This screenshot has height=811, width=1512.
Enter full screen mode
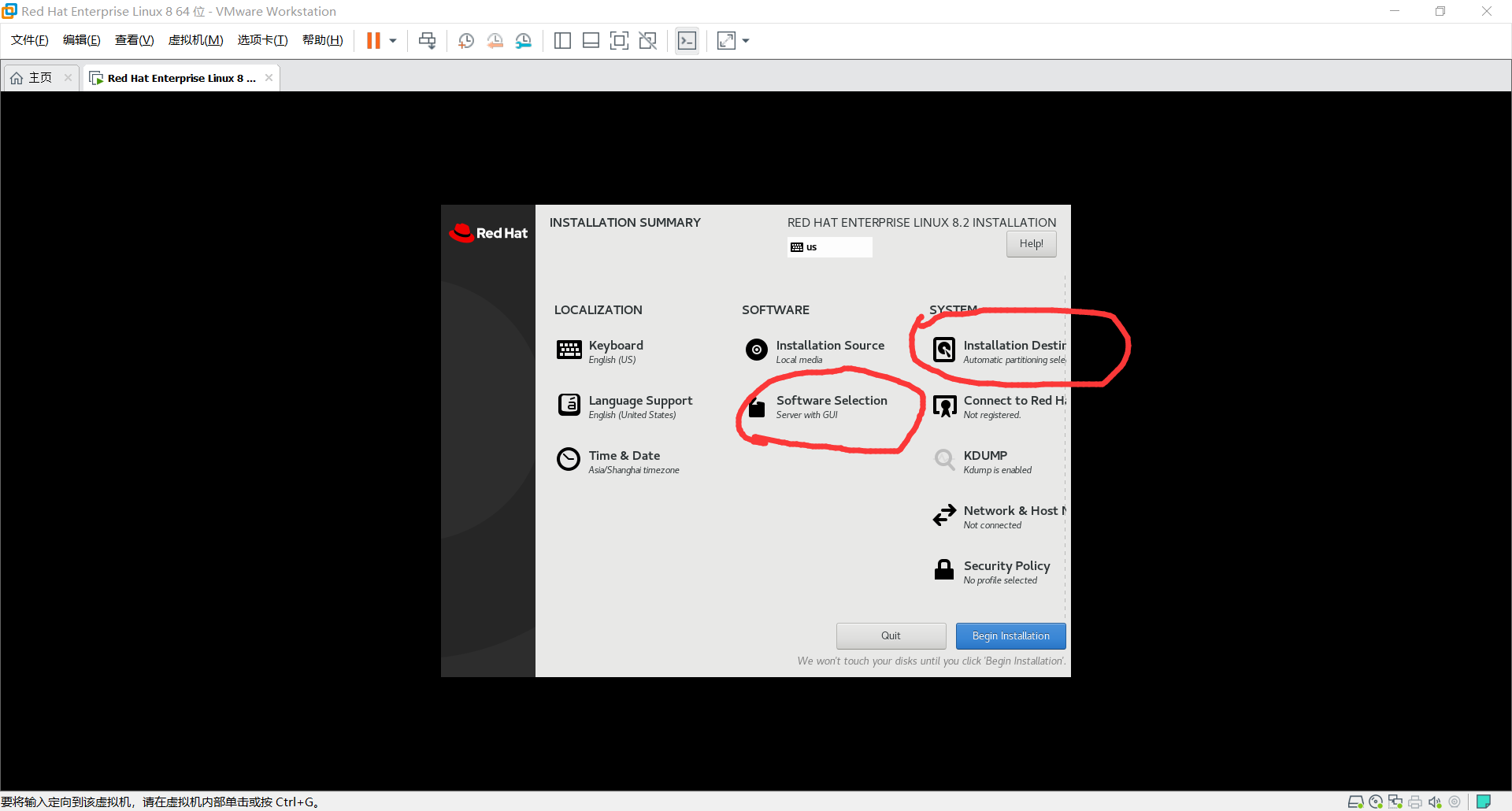[x=620, y=41]
